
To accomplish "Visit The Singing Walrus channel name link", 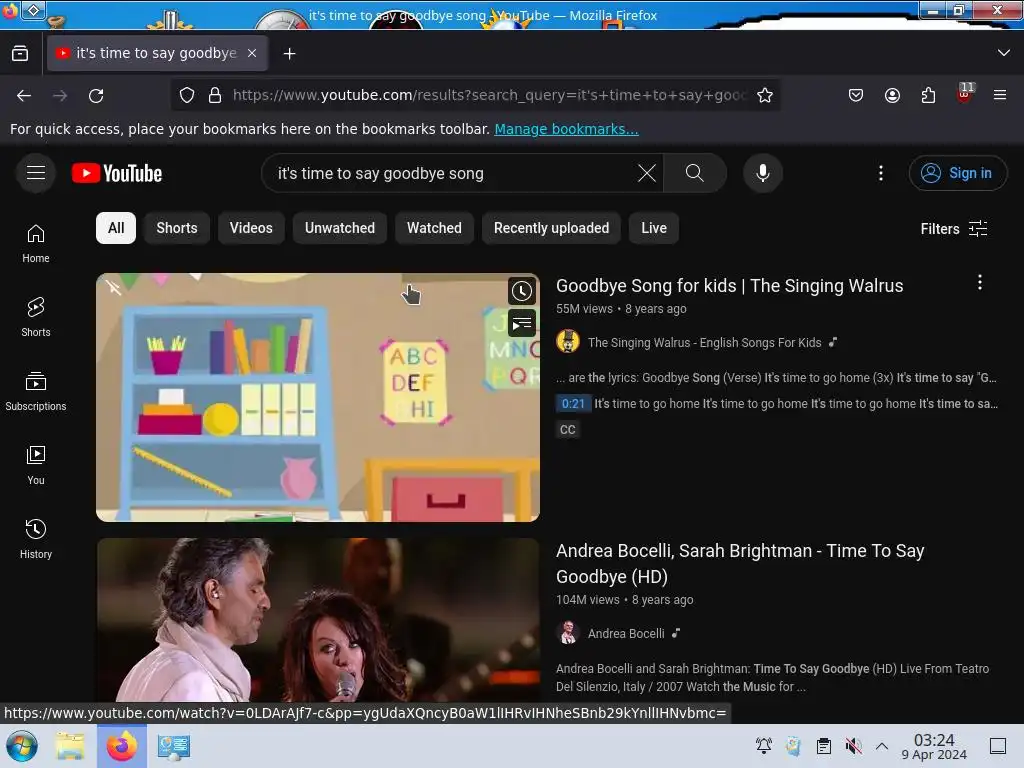I will click(x=705, y=342).
